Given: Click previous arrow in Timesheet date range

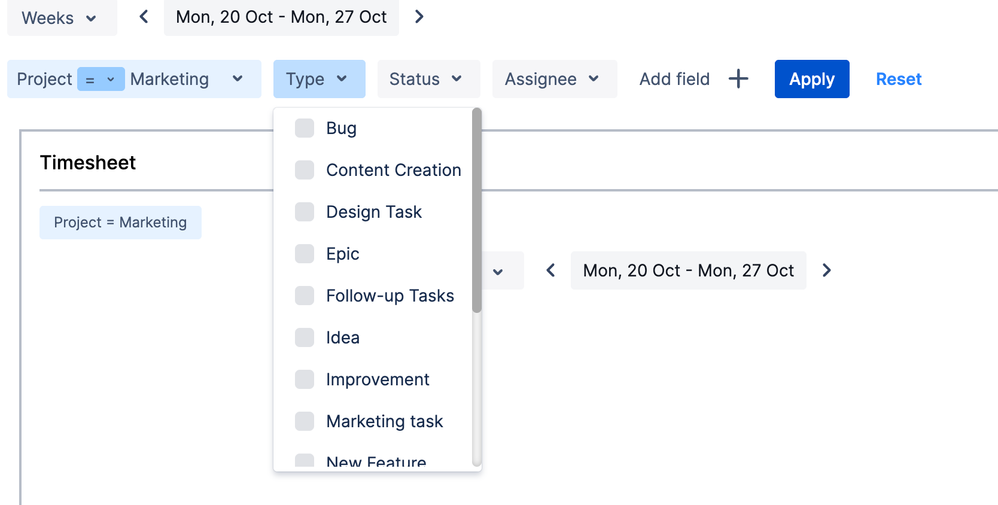Looking at the screenshot, I should pos(550,270).
